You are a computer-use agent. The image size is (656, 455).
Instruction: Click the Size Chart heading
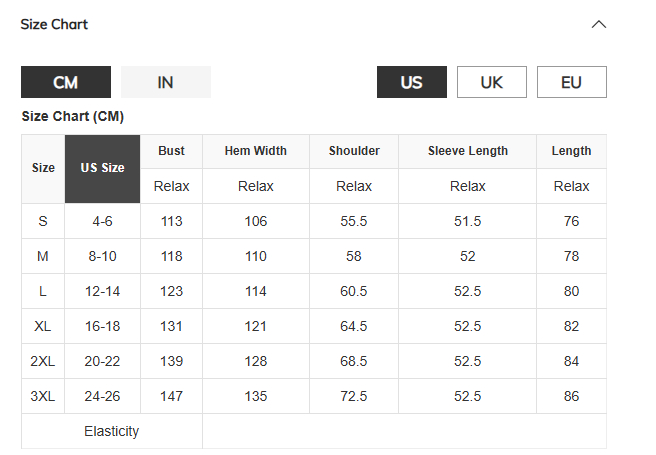[x=54, y=24]
